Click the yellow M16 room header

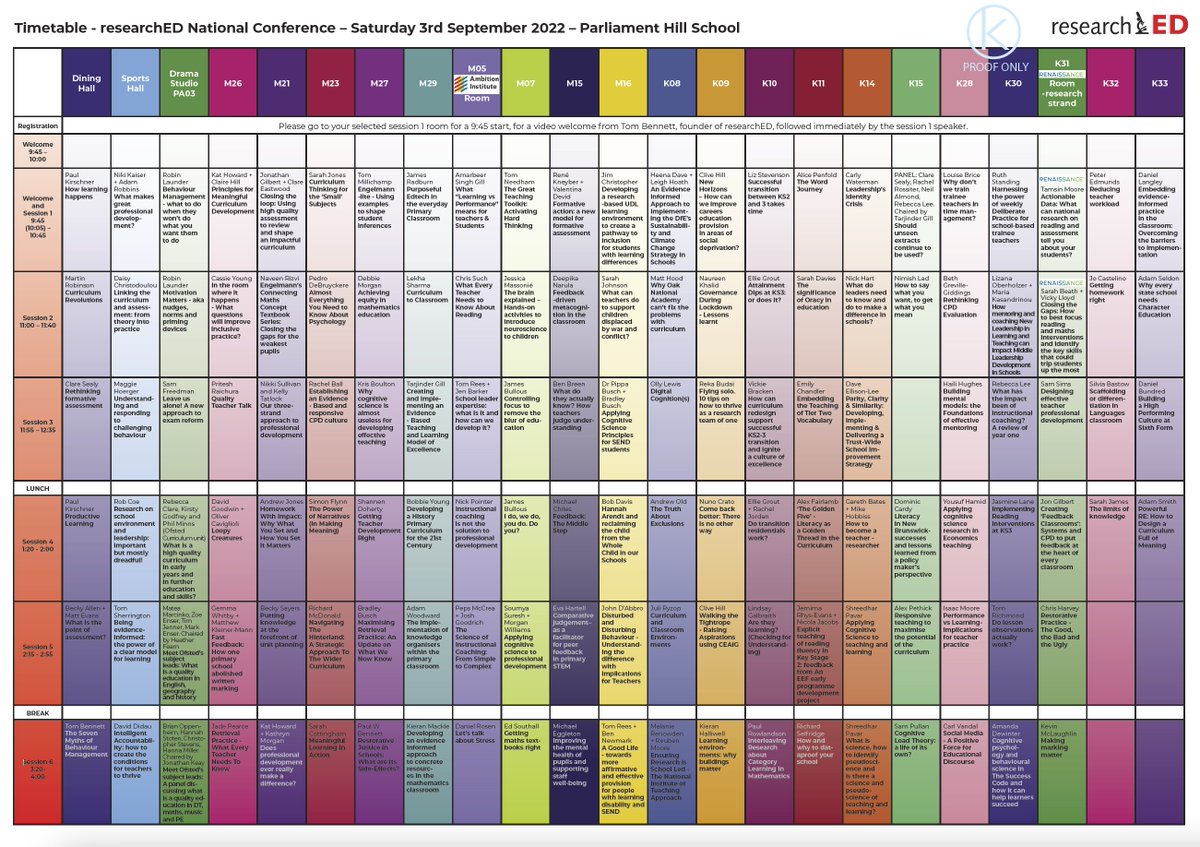[x=623, y=83]
